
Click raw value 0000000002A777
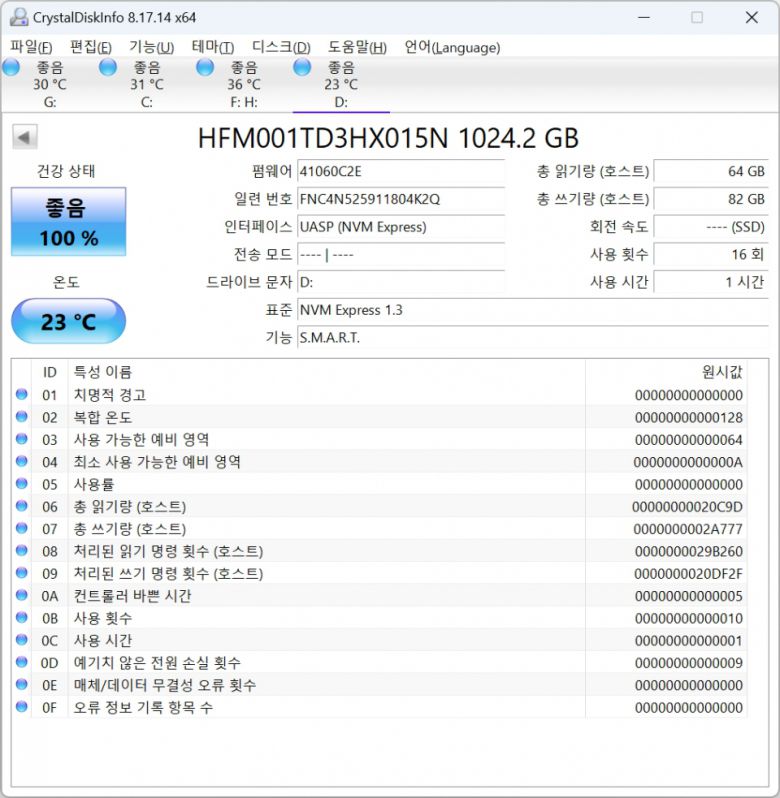coord(688,529)
